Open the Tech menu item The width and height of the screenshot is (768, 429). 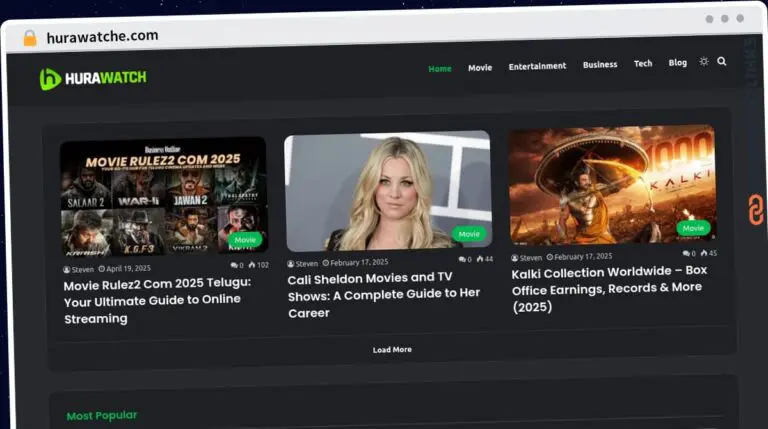(x=643, y=64)
